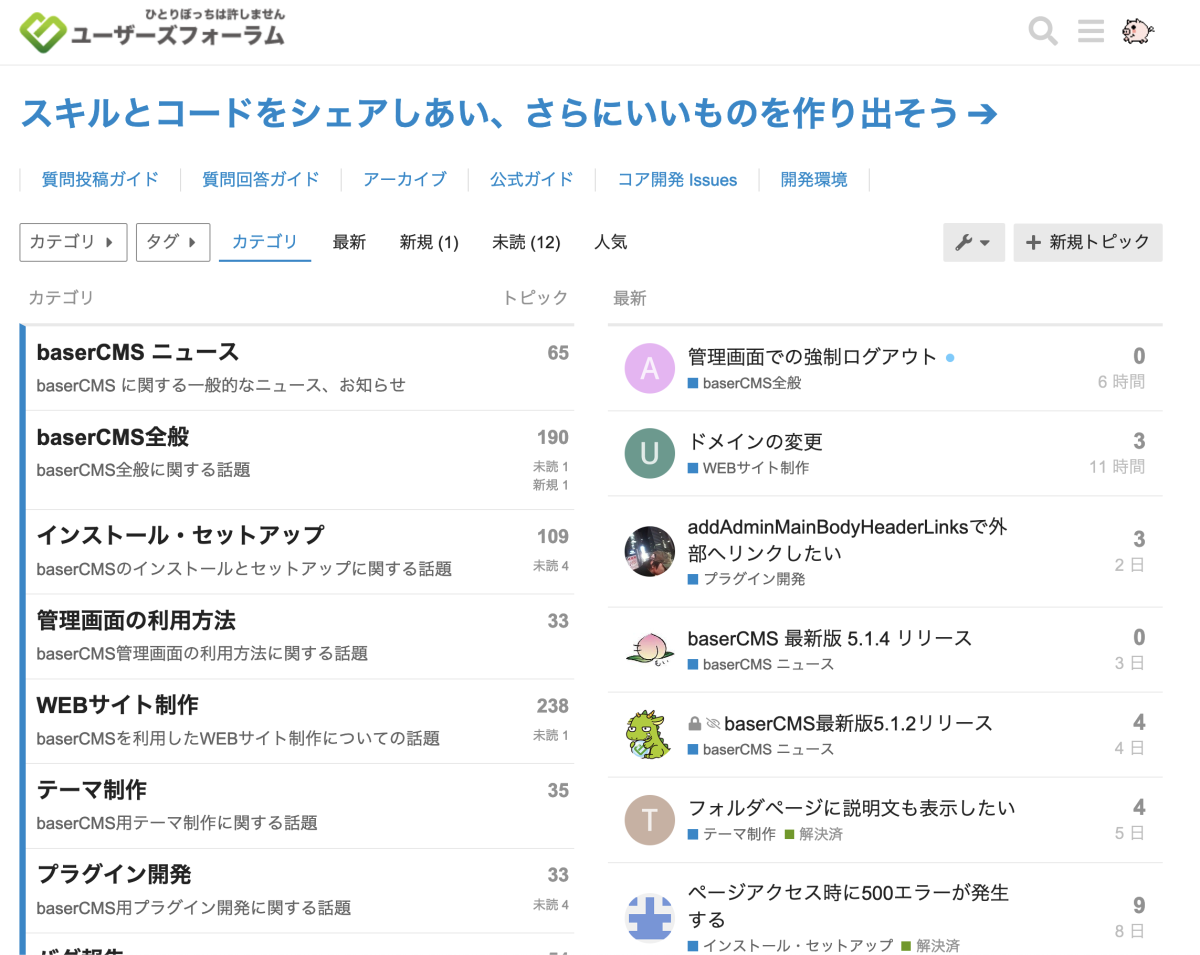The height and width of the screenshot is (955, 1200).
Task: Click the 新規トピック button
Action: (x=1088, y=243)
